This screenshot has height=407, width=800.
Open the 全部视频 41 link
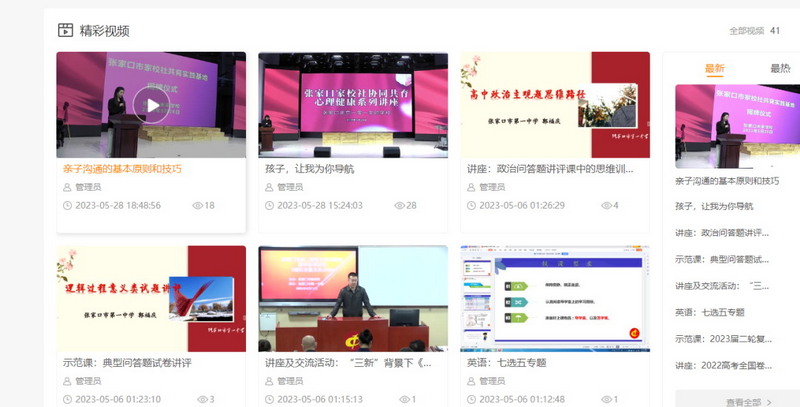coord(754,31)
